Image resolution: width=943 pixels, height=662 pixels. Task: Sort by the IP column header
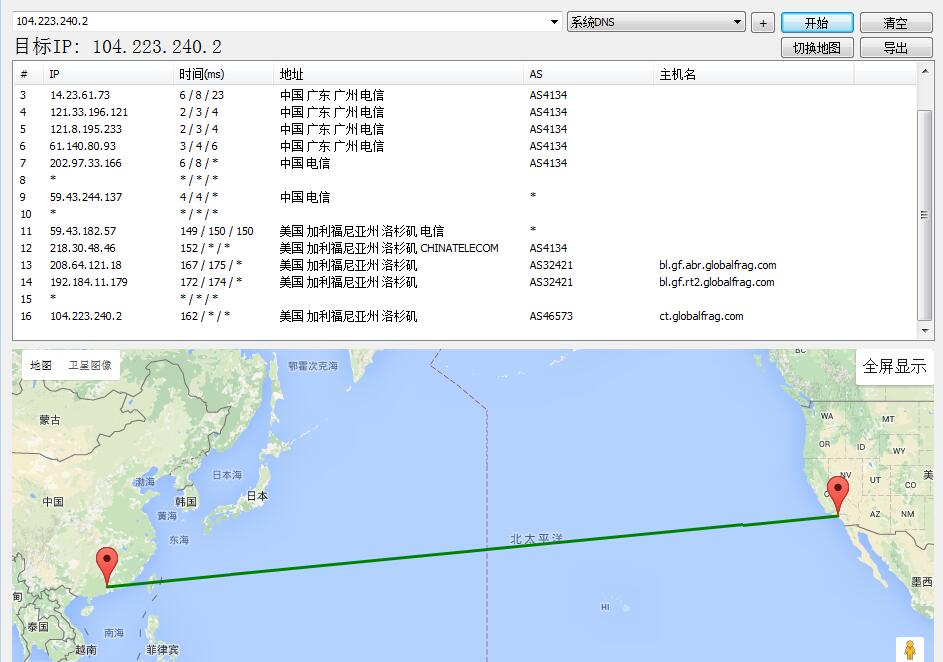click(x=108, y=74)
